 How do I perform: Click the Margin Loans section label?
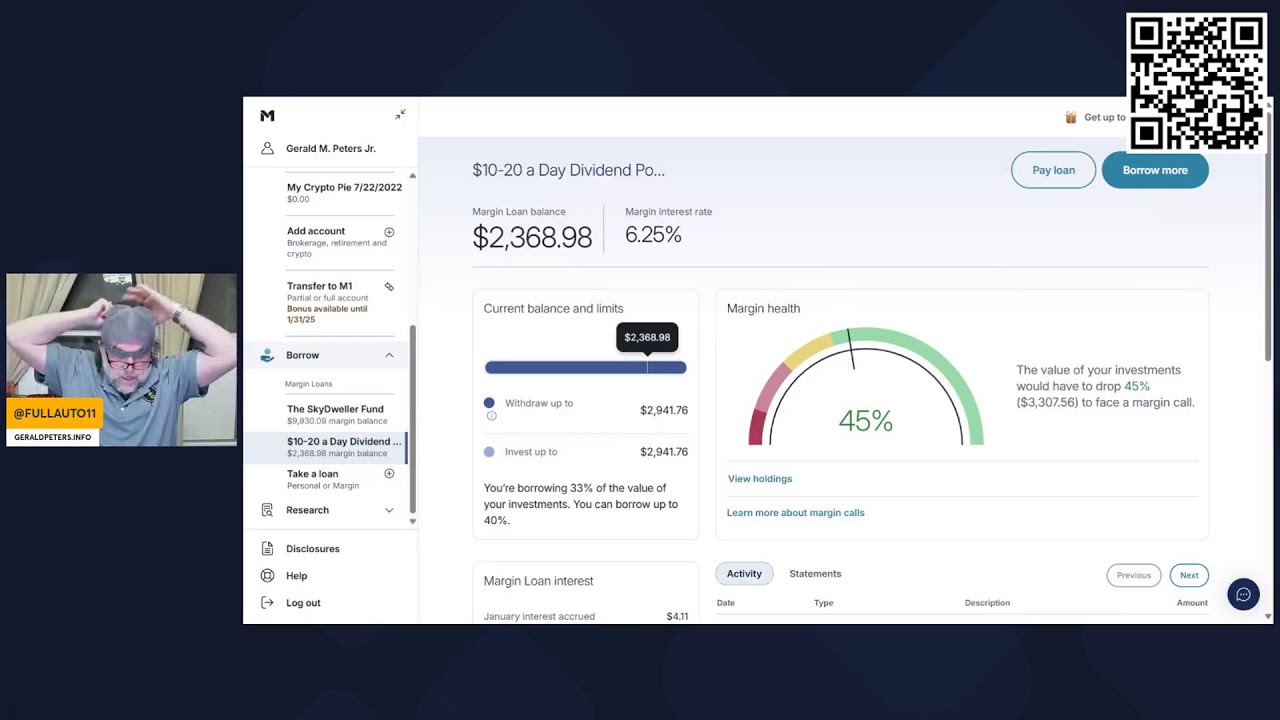pos(309,384)
